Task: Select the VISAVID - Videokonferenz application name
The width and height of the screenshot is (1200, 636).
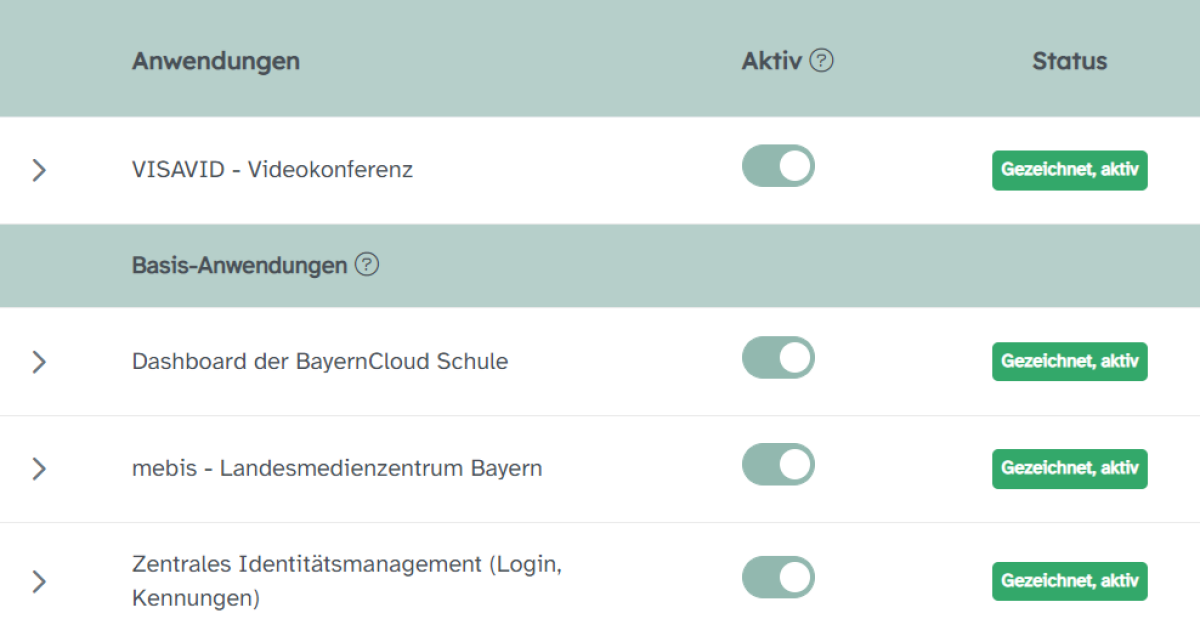Action: 272,170
